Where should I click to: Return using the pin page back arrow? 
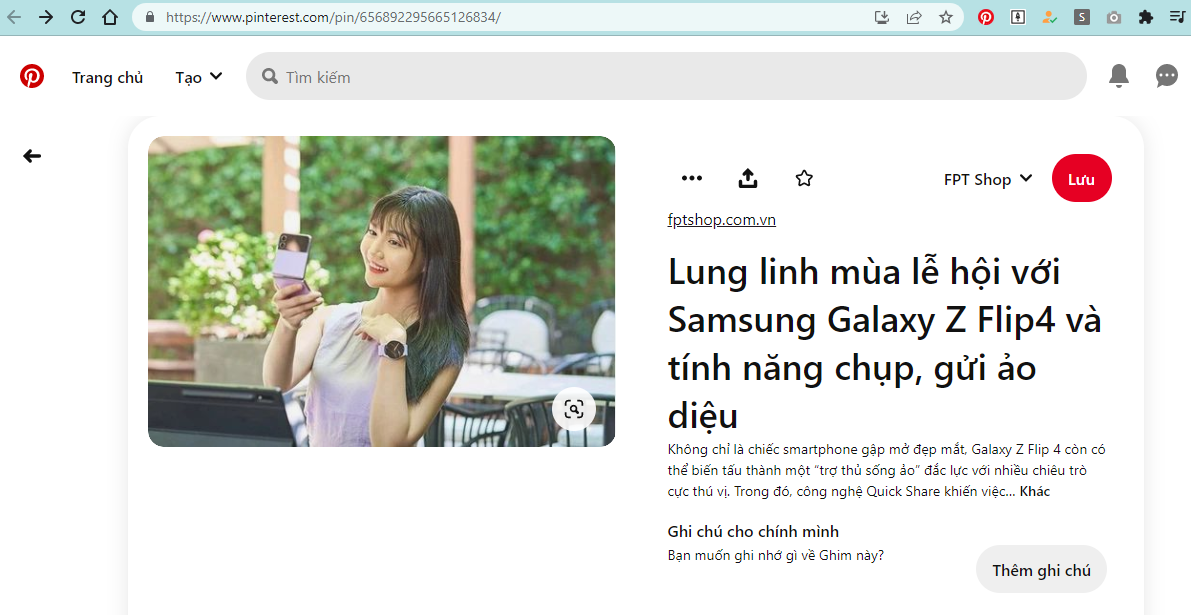(32, 156)
